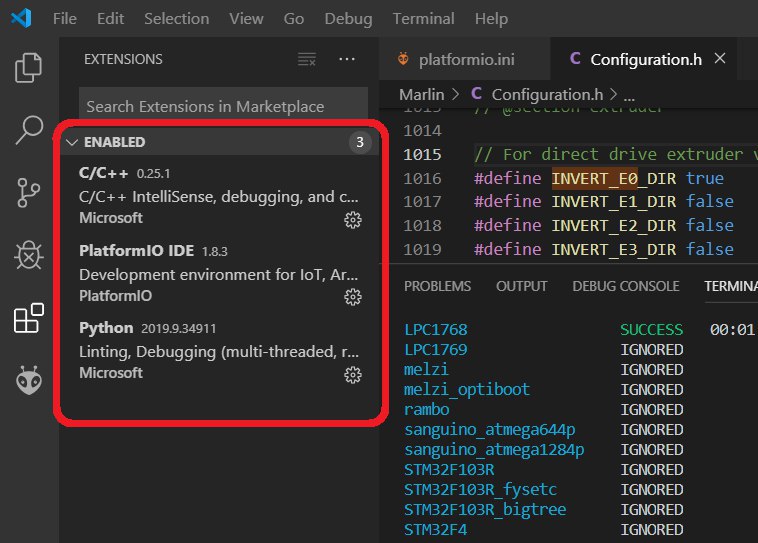Click the EXTENSIONS panel title
The image size is (758, 543).
pyautogui.click(x=123, y=59)
